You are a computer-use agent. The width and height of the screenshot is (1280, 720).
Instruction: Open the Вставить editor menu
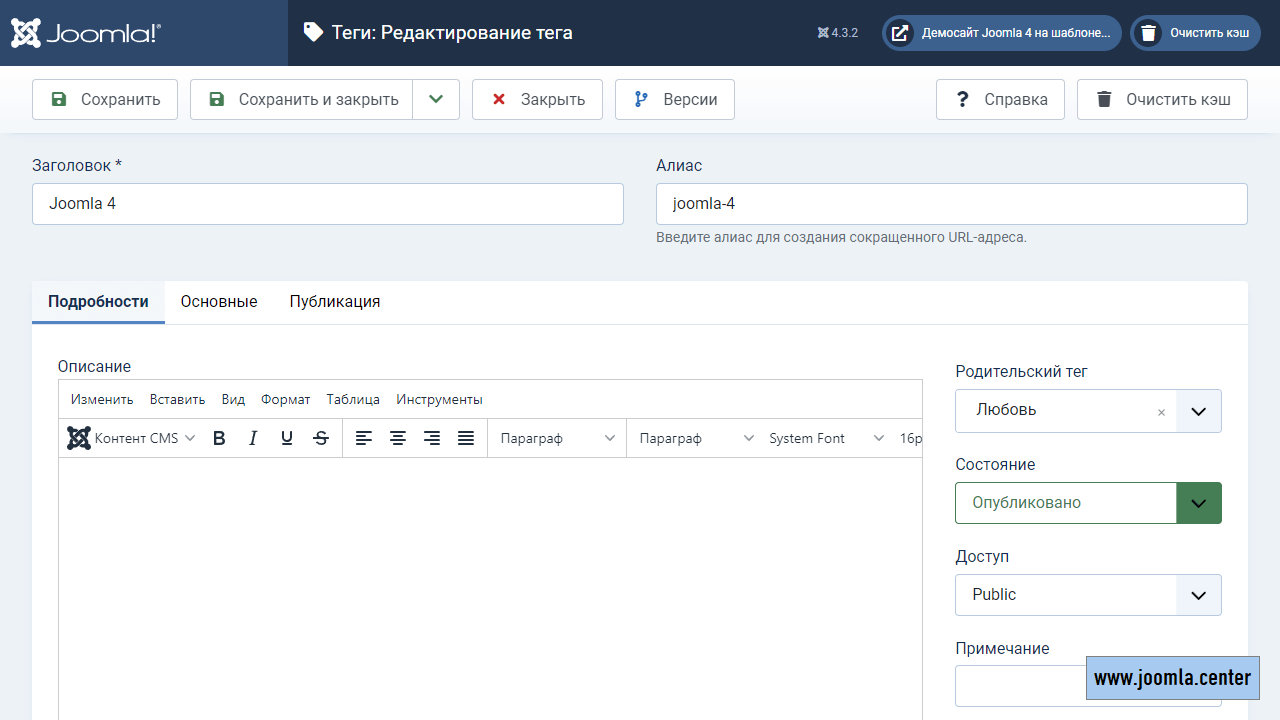pyautogui.click(x=178, y=399)
